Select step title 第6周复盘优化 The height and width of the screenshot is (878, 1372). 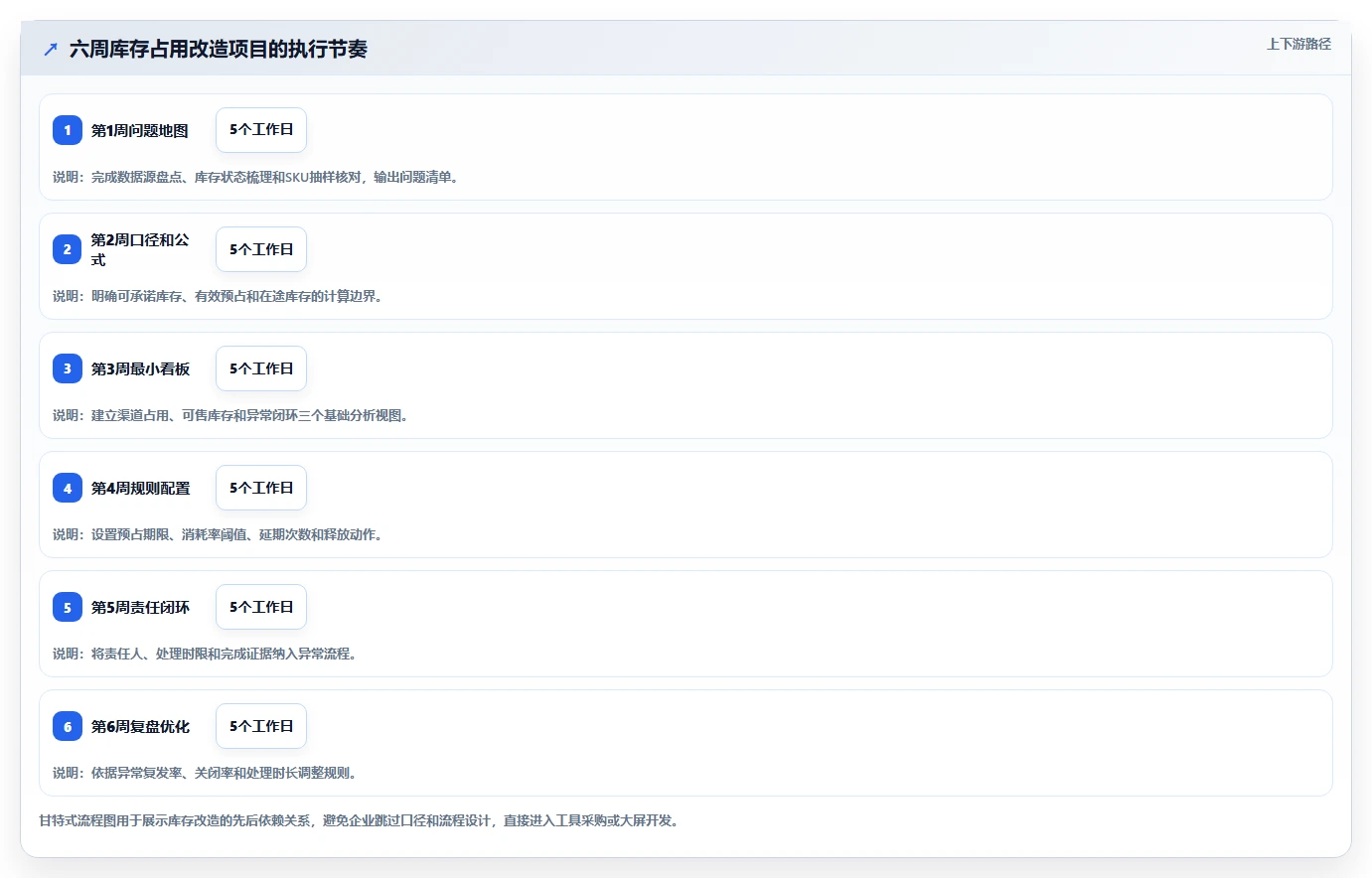click(x=140, y=726)
